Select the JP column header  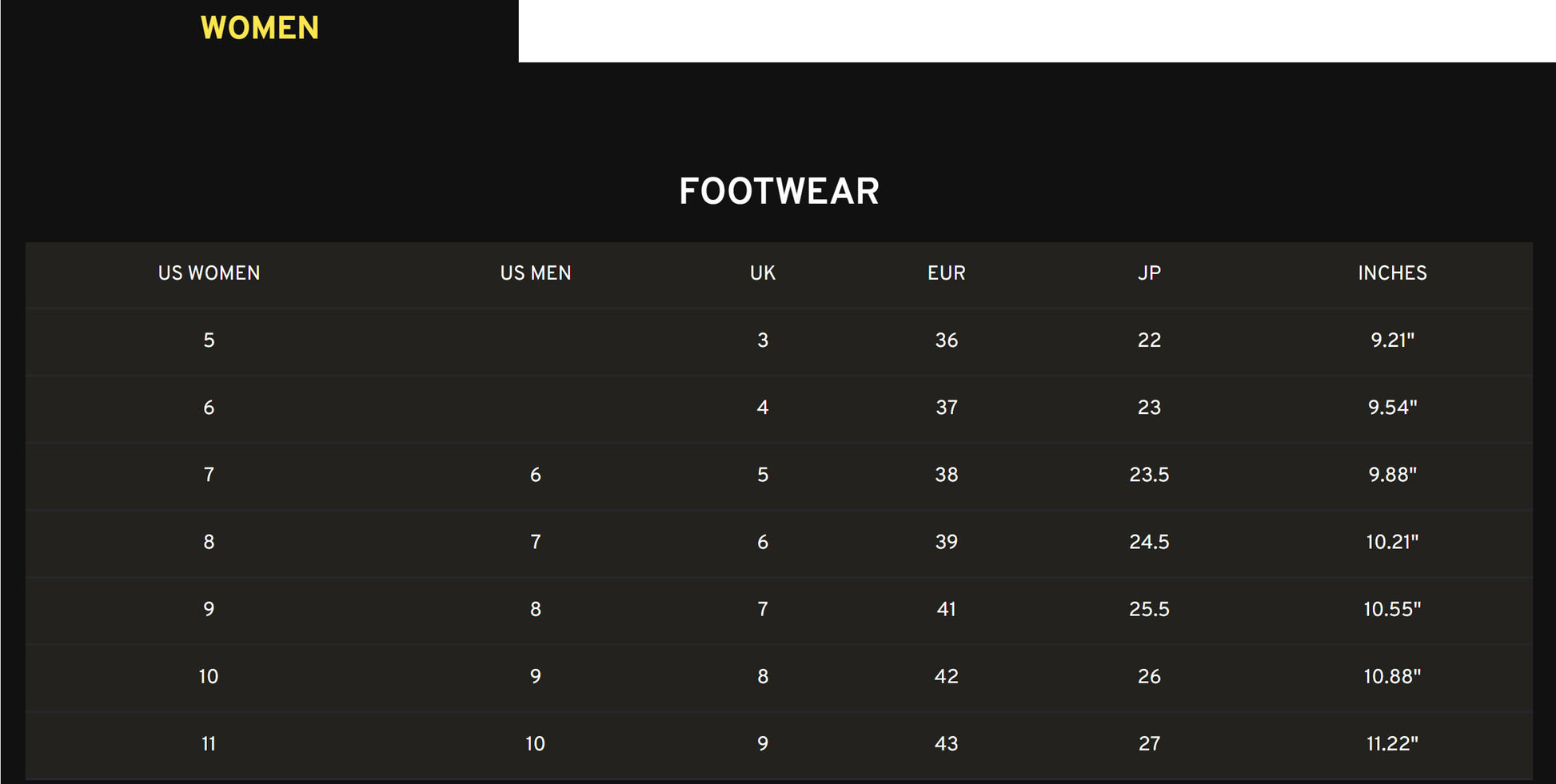tap(1149, 273)
